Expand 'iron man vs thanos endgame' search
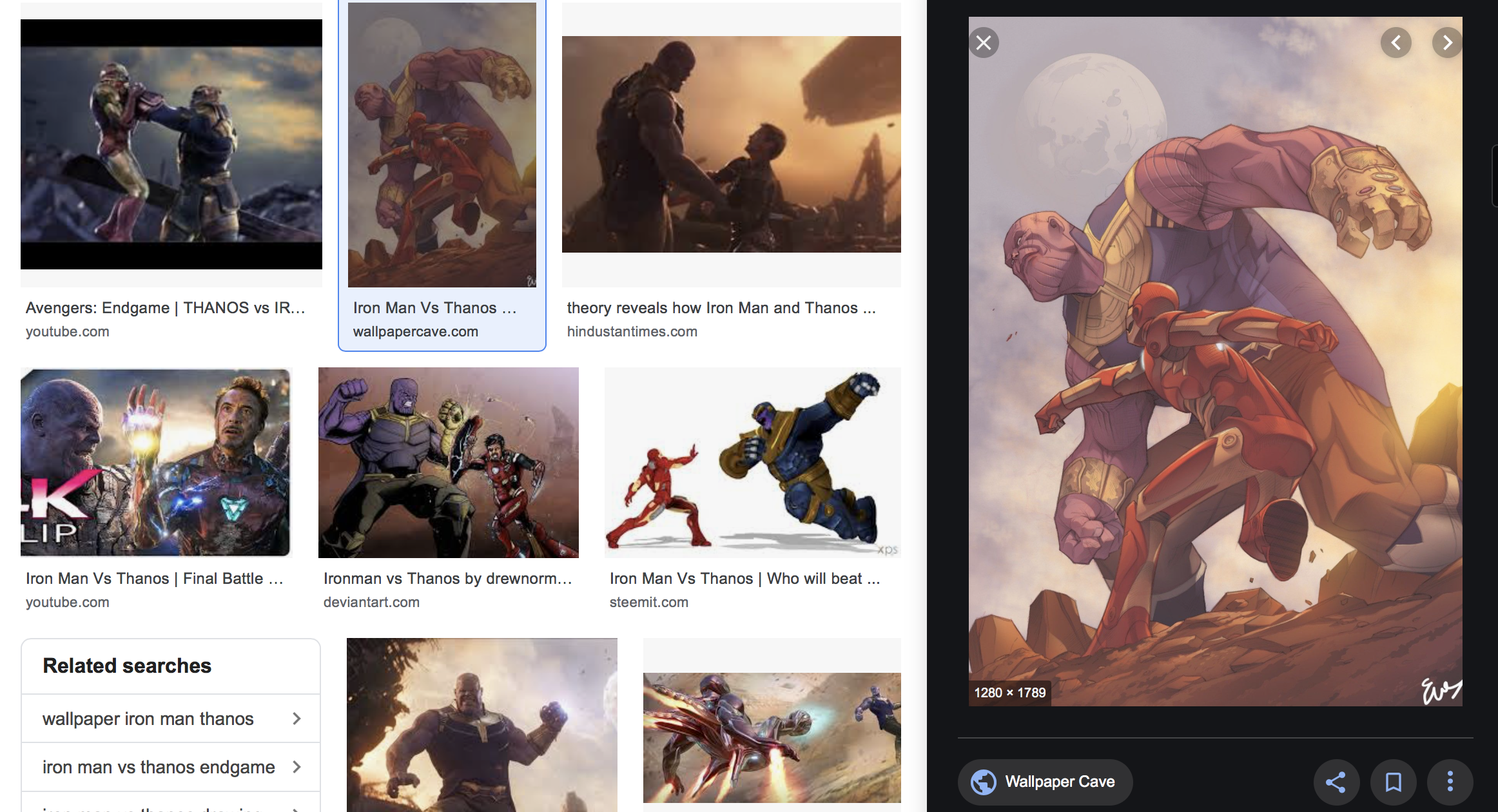1498x812 pixels. [171, 767]
